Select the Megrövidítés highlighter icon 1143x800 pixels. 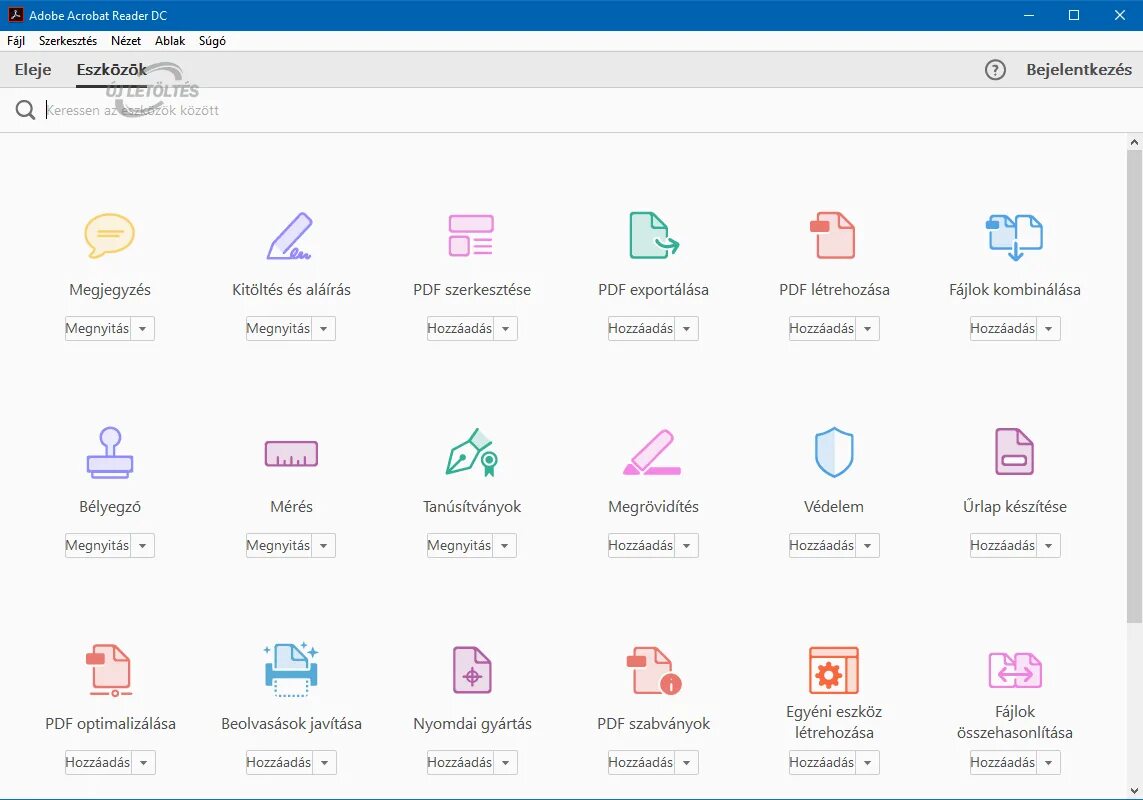[652, 453]
